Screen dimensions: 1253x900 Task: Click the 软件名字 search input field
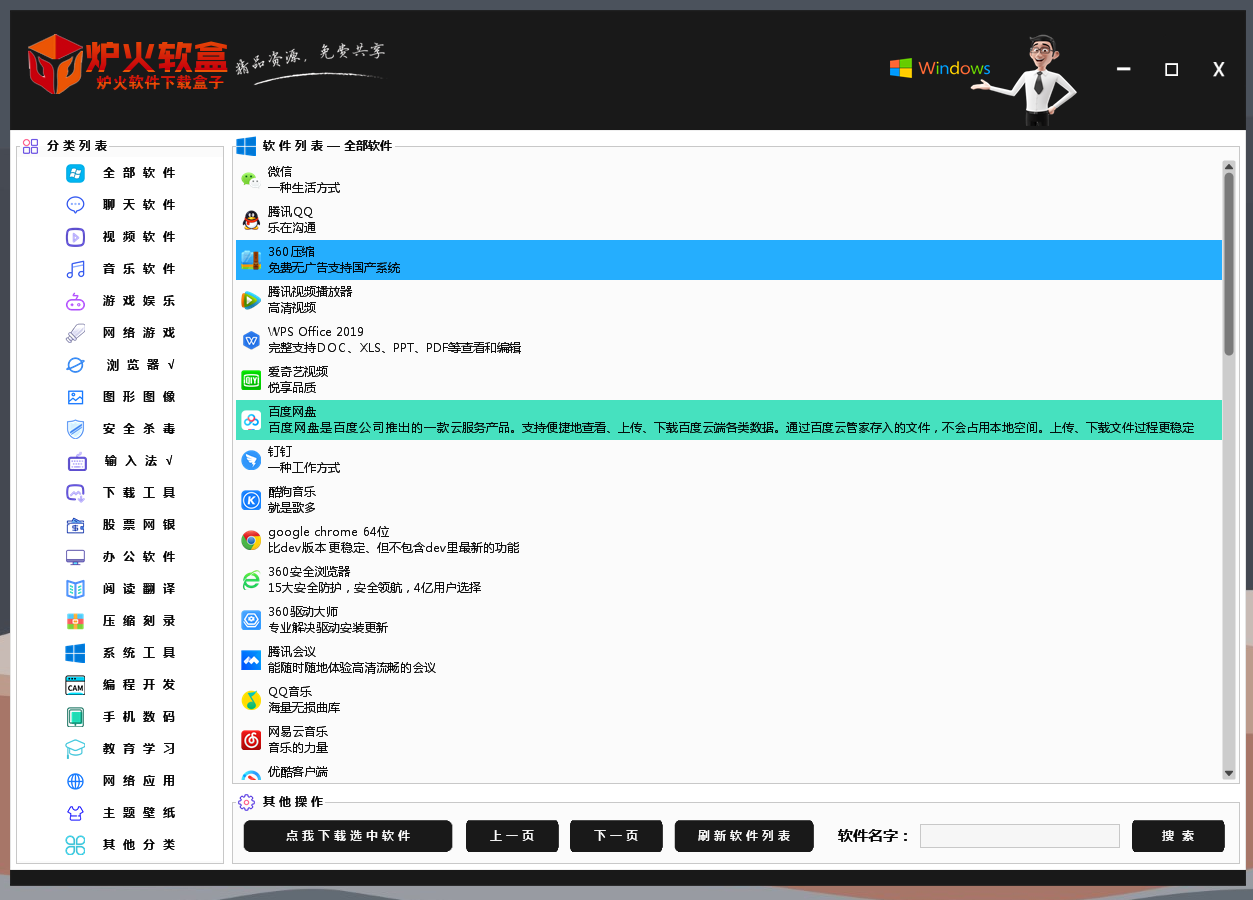[x=1020, y=836]
